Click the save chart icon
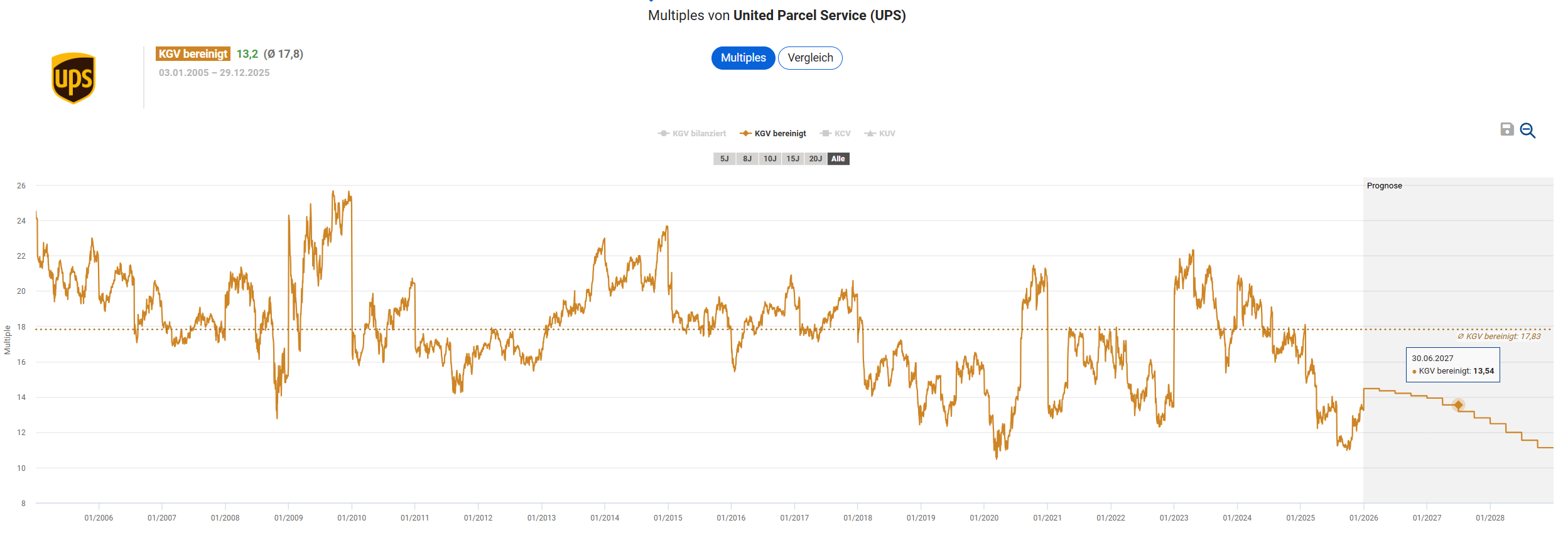The height and width of the screenshot is (540, 1568). (x=1506, y=129)
